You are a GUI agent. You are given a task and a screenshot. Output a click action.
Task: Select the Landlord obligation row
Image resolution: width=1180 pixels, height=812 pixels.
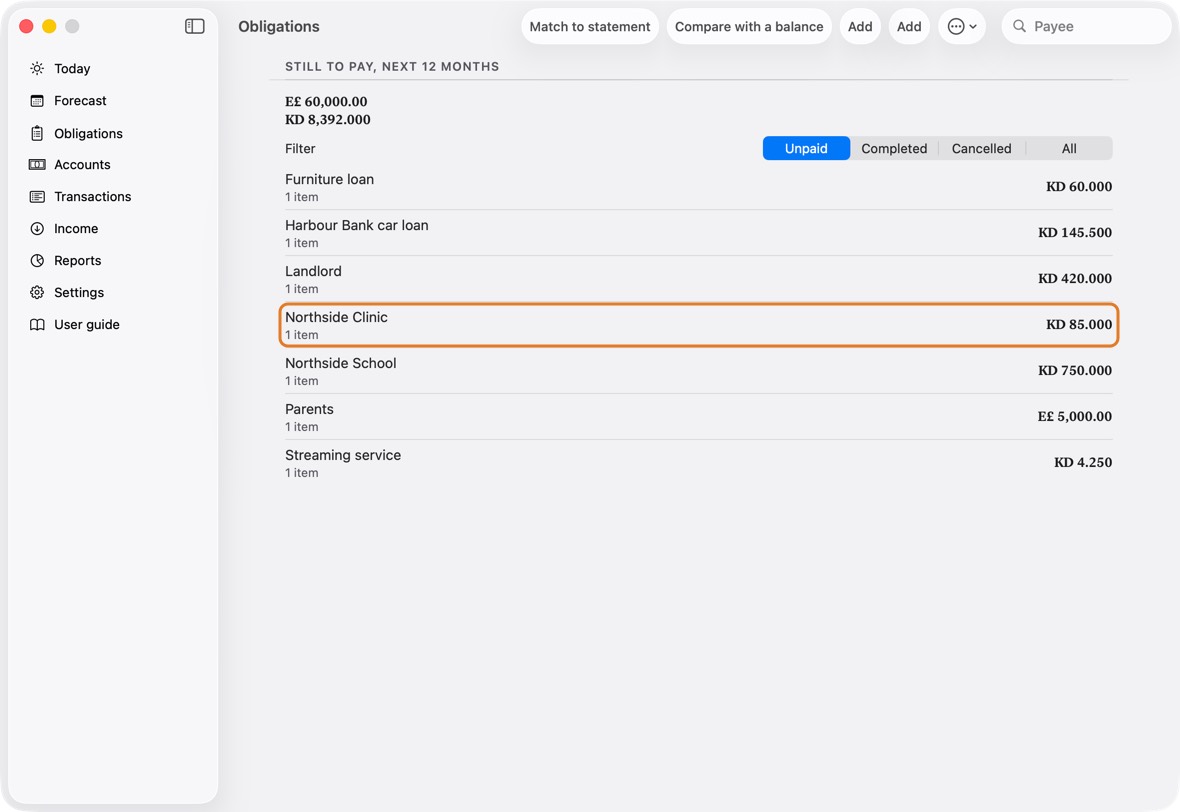coord(698,279)
